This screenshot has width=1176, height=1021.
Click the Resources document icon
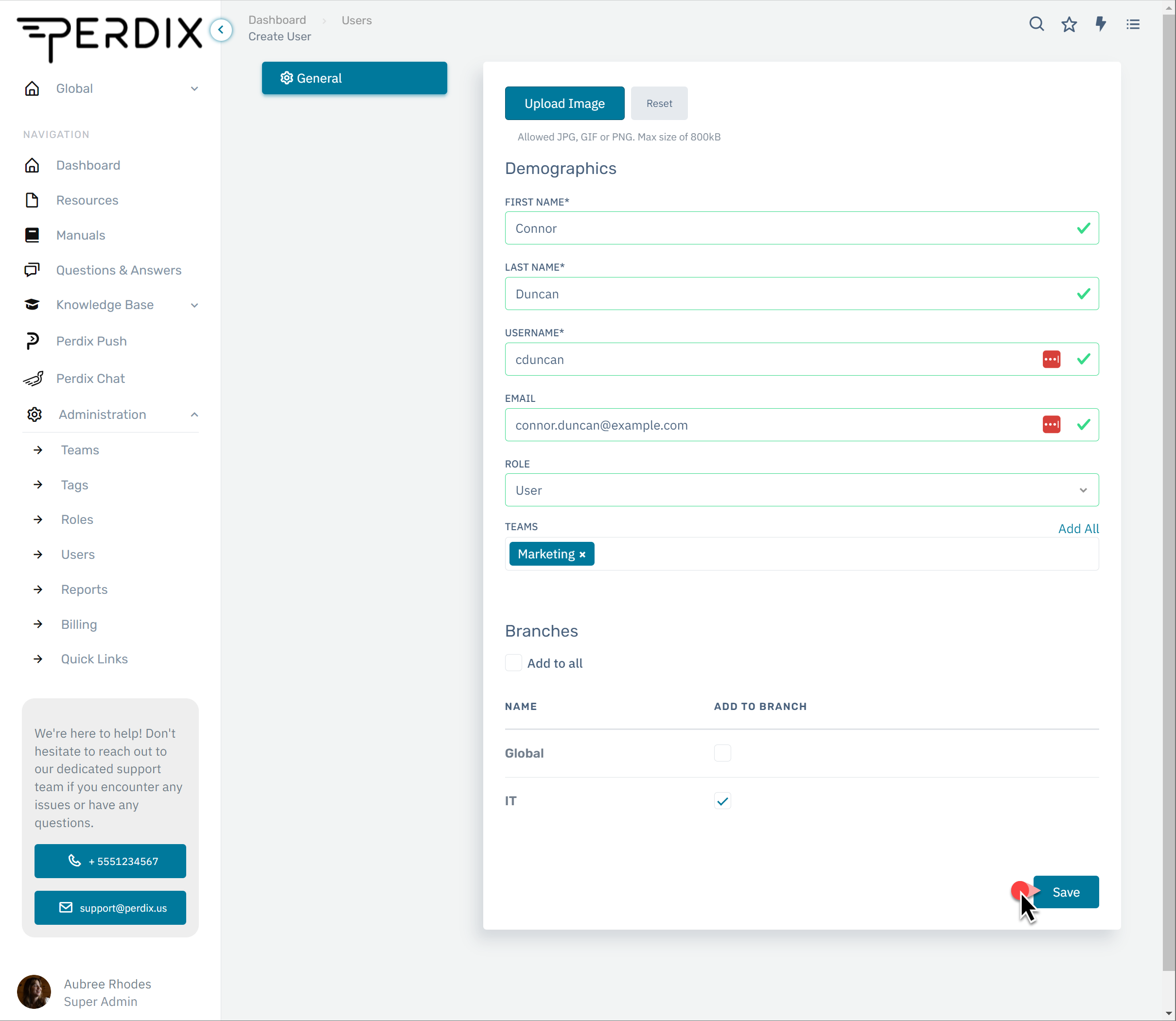click(33, 200)
